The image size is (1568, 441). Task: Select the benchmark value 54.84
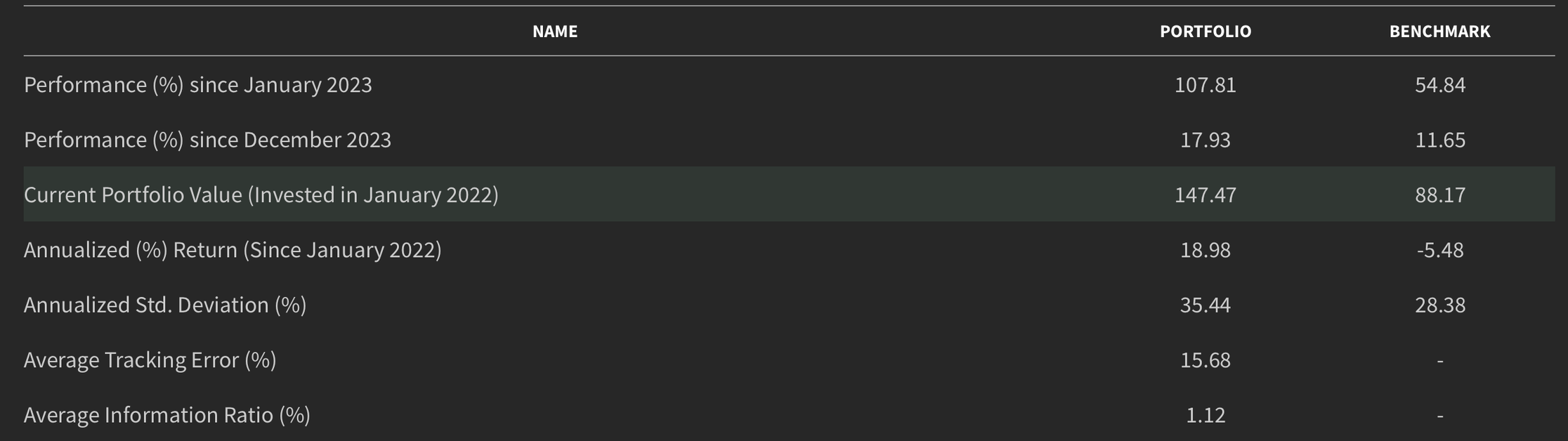(x=1440, y=85)
